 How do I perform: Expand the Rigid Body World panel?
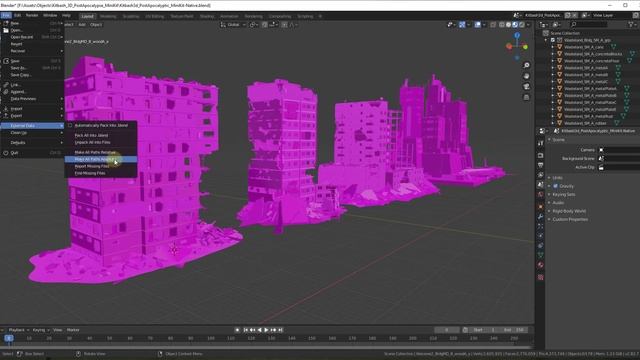(x=569, y=211)
